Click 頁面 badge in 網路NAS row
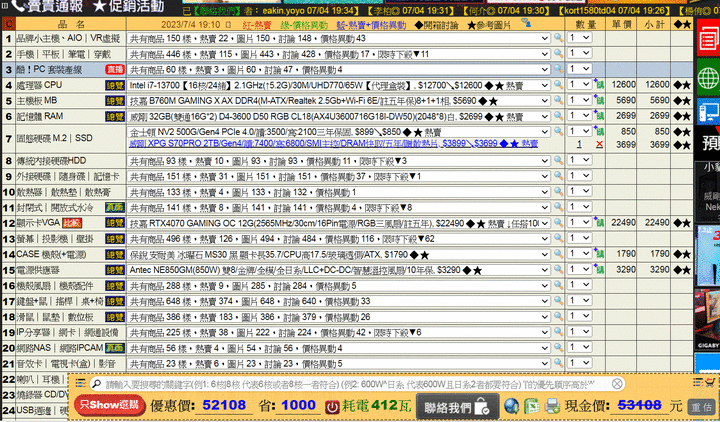Image resolution: width=720 pixels, height=422 pixels. pyautogui.click(x=115, y=348)
